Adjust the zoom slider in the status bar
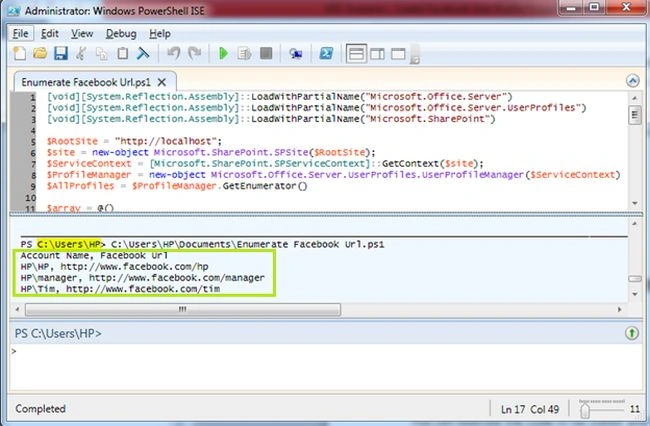The width and height of the screenshot is (650, 426). (585, 410)
